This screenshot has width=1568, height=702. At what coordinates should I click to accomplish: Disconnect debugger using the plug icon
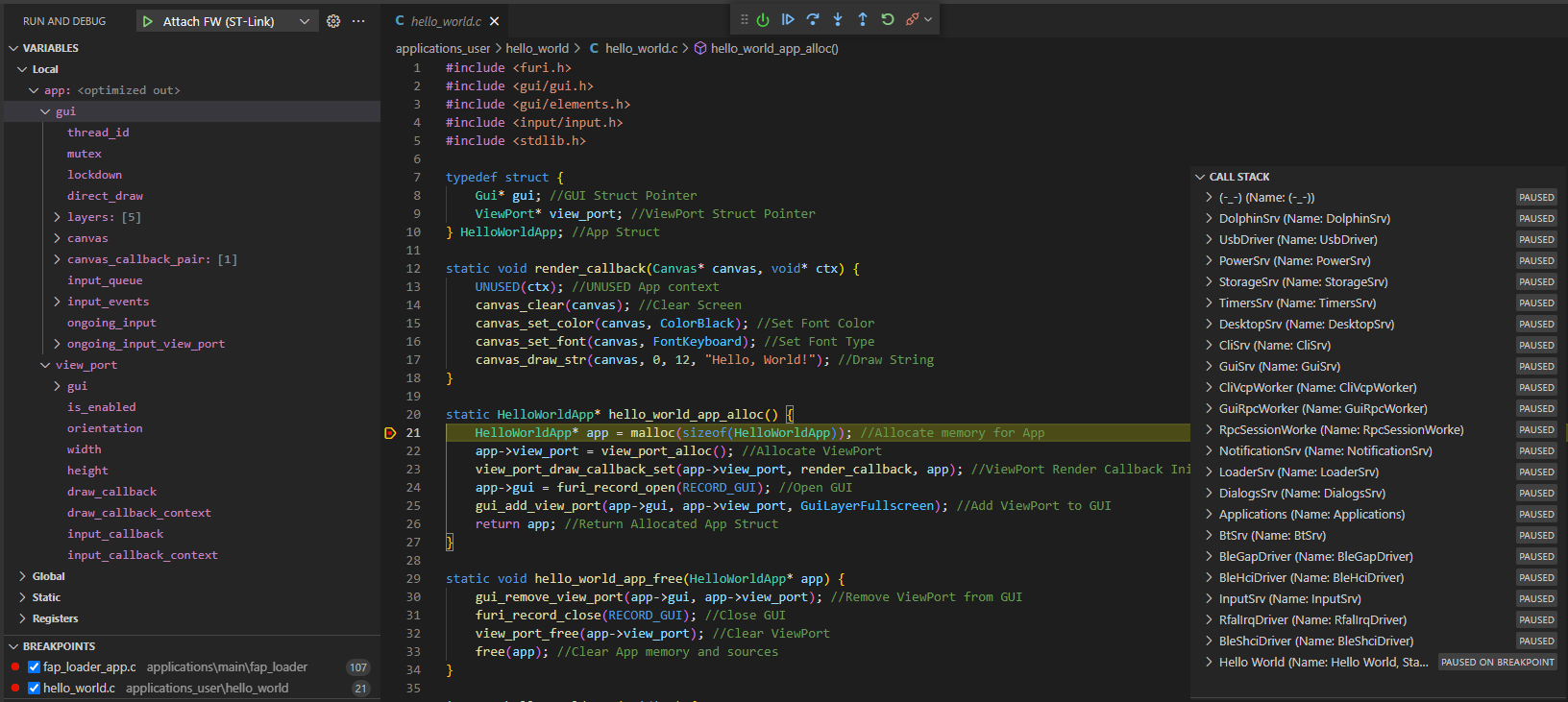pyautogui.click(x=912, y=19)
